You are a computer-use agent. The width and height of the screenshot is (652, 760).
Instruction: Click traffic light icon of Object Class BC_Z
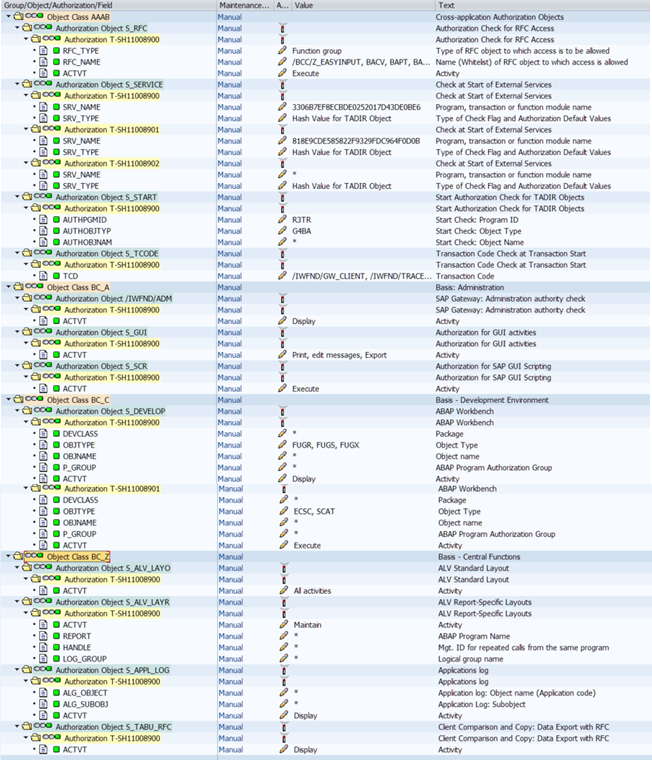[x=34, y=556]
